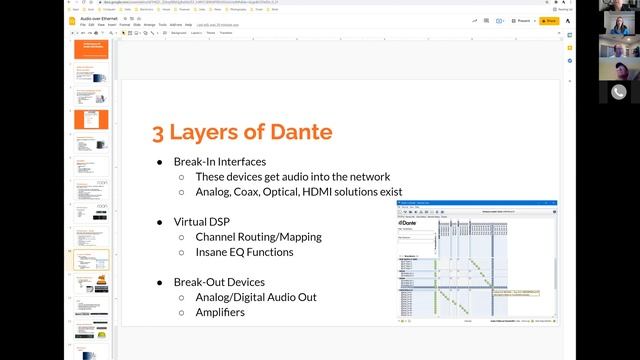Click the Background toolbar button
Screen dimensions: 640x360
point(178,33)
